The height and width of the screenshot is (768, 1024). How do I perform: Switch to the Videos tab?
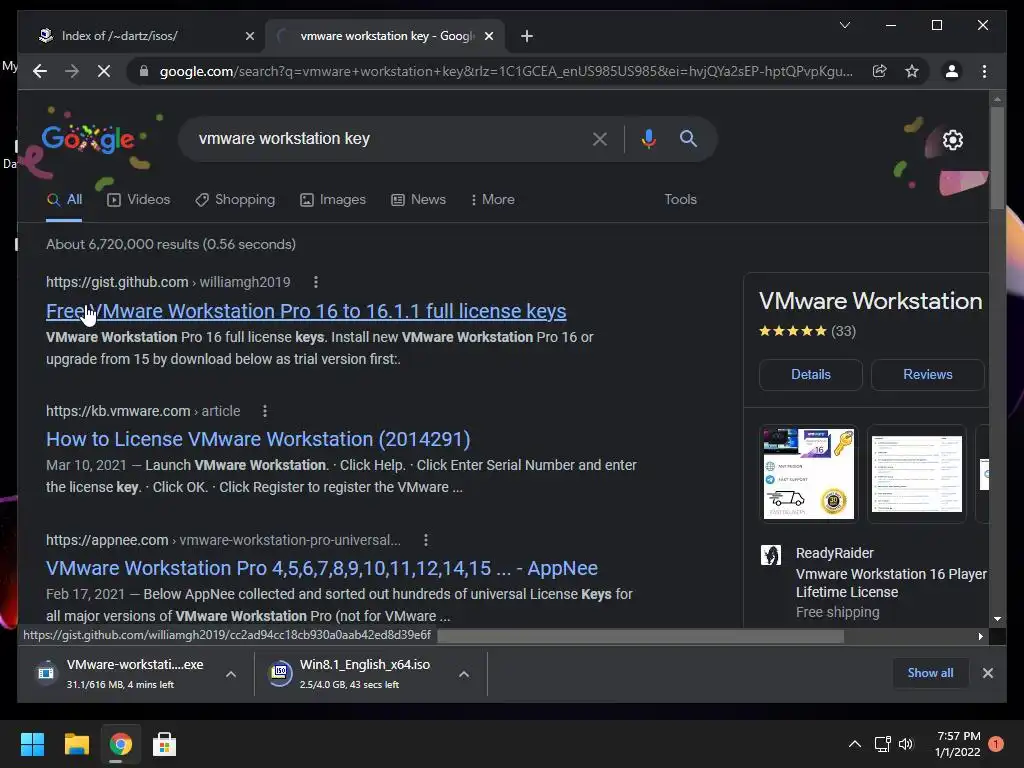pyautogui.click(x=138, y=200)
